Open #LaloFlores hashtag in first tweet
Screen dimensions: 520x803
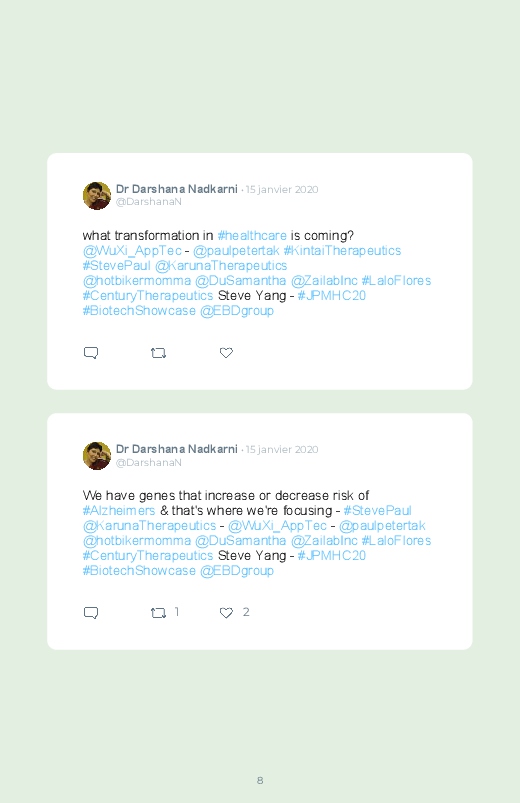[x=397, y=281]
